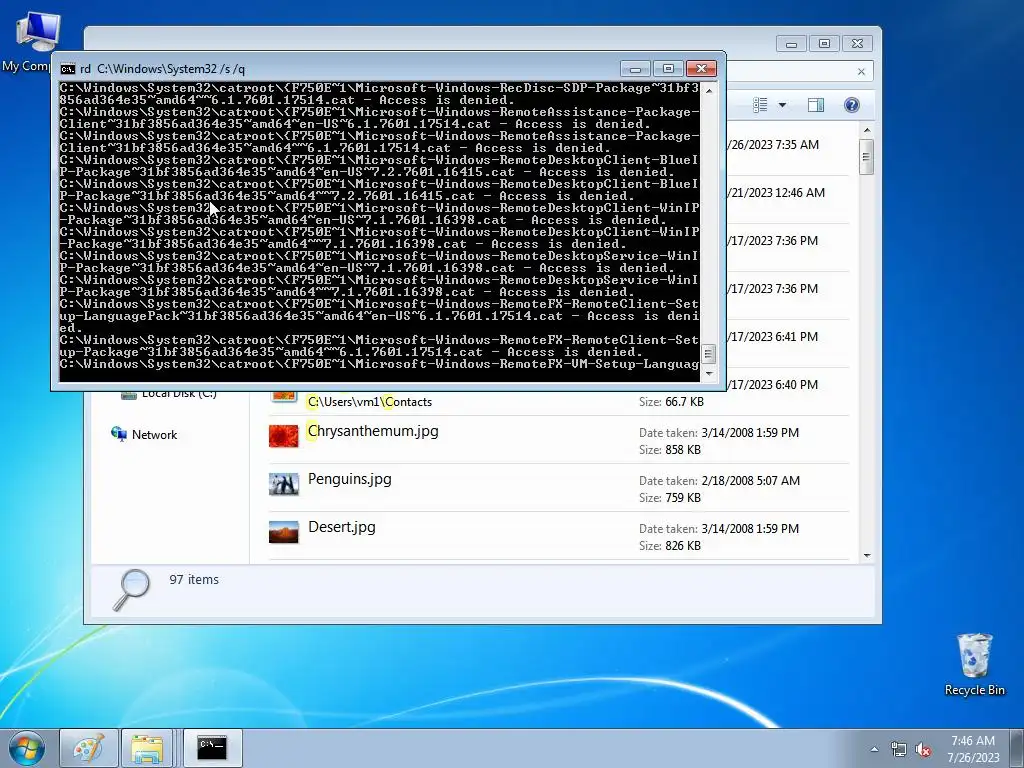
Task: Select Network in the navigation pane
Action: pyautogui.click(x=154, y=435)
